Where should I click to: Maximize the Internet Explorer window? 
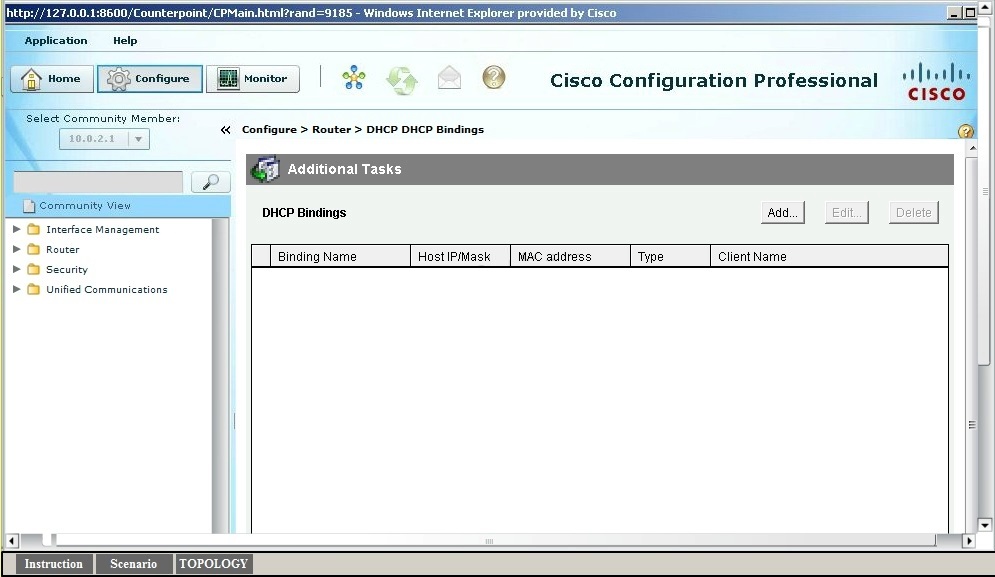[x=969, y=13]
